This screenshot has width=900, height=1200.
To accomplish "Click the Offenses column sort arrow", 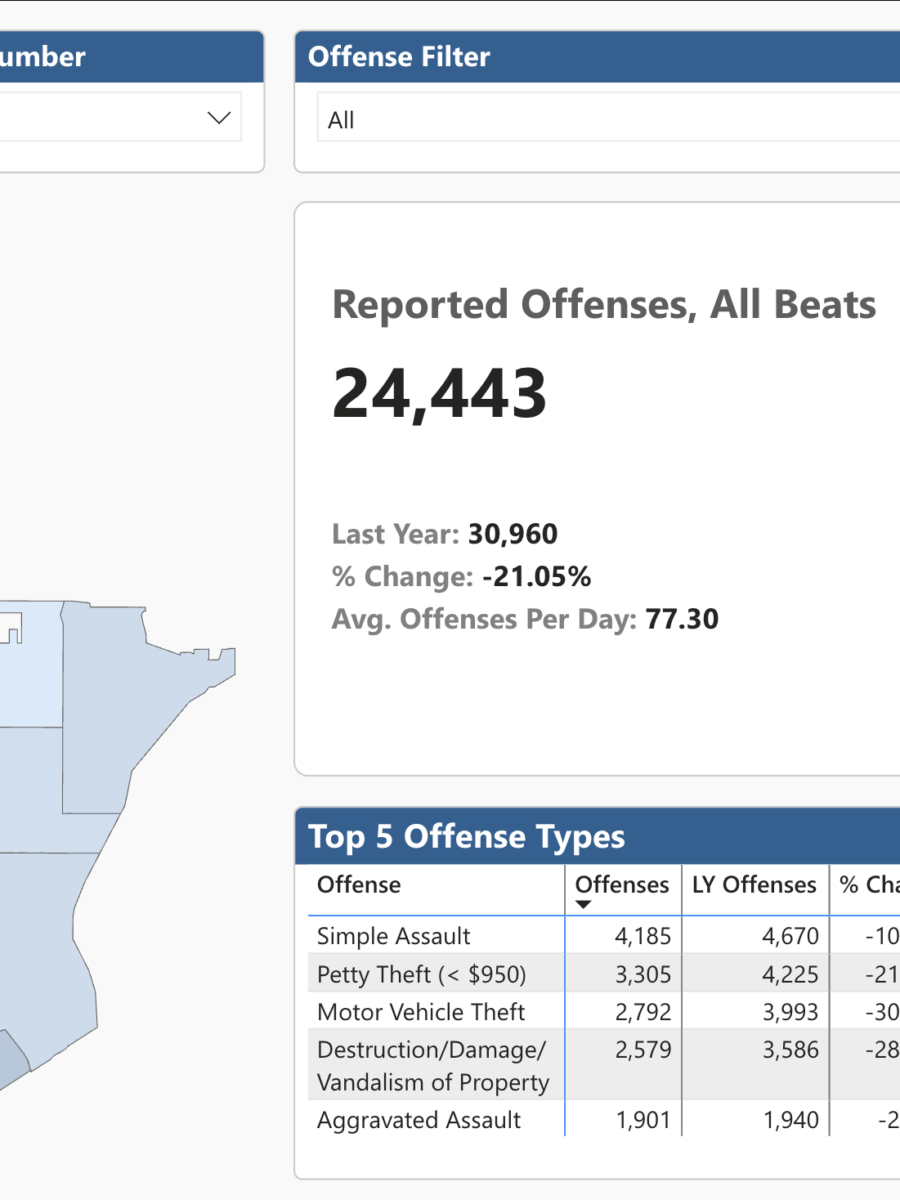I will pyautogui.click(x=584, y=903).
